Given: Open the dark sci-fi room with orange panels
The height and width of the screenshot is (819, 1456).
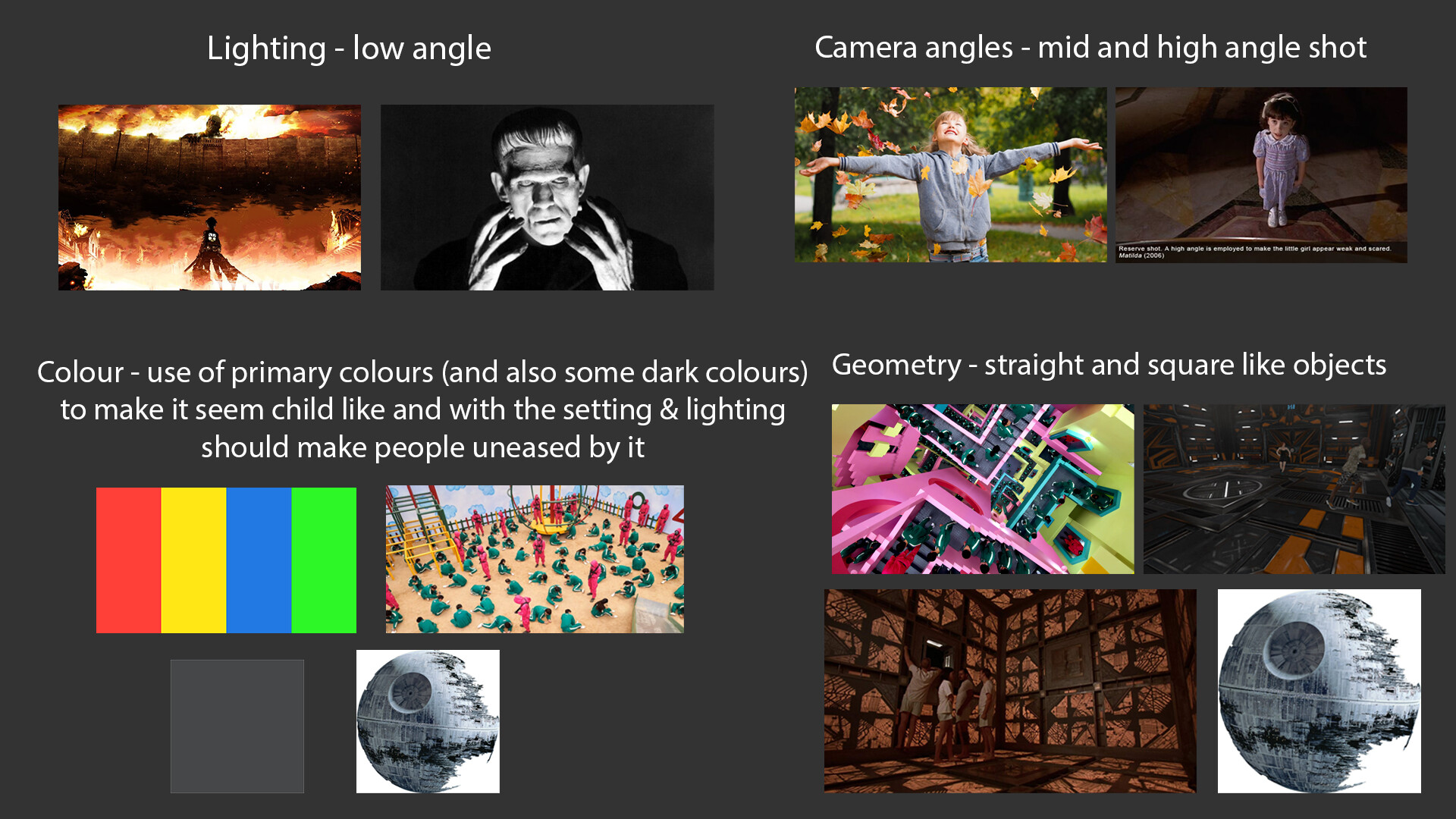Looking at the screenshot, I should (x=1294, y=489).
